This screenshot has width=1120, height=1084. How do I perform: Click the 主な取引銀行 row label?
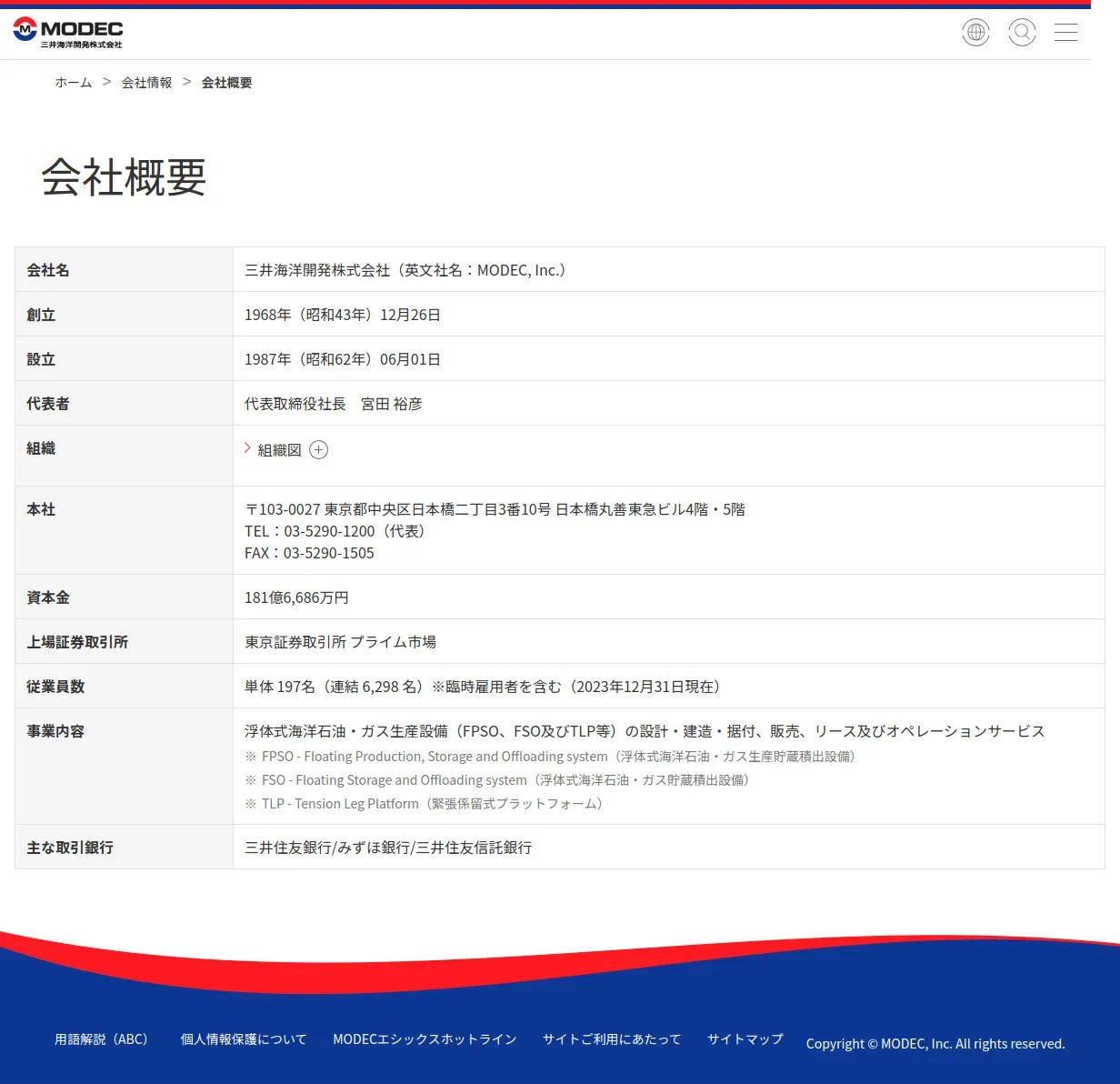[x=70, y=848]
